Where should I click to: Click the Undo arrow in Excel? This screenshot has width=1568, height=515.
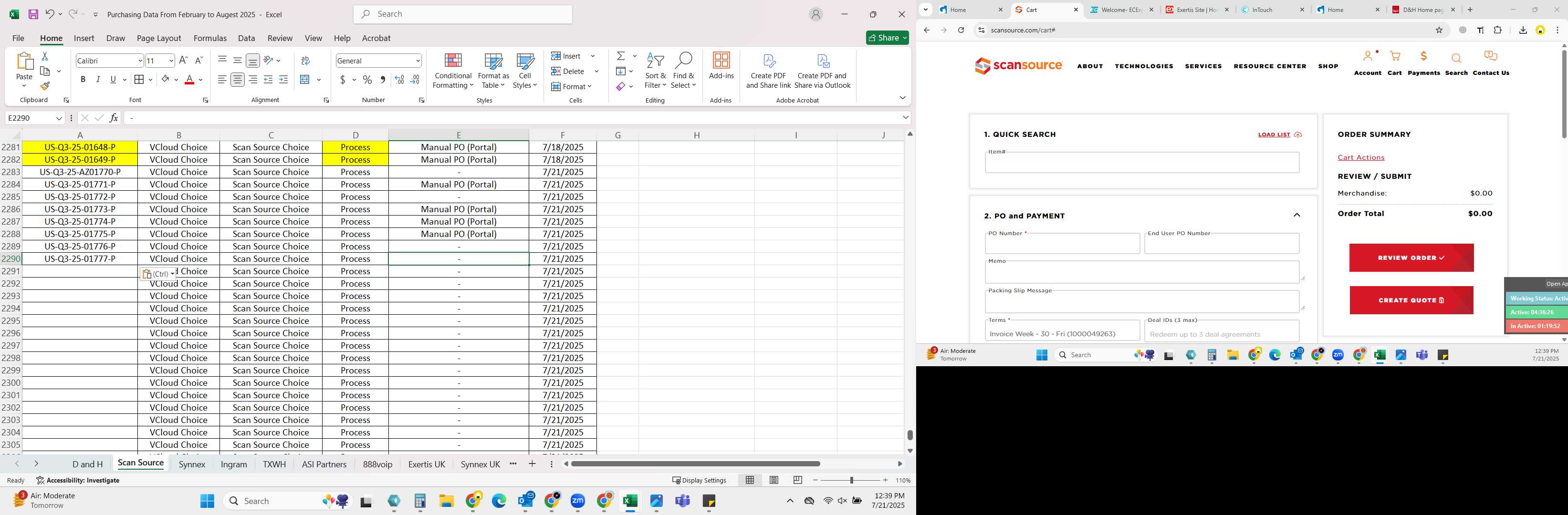pyautogui.click(x=50, y=14)
